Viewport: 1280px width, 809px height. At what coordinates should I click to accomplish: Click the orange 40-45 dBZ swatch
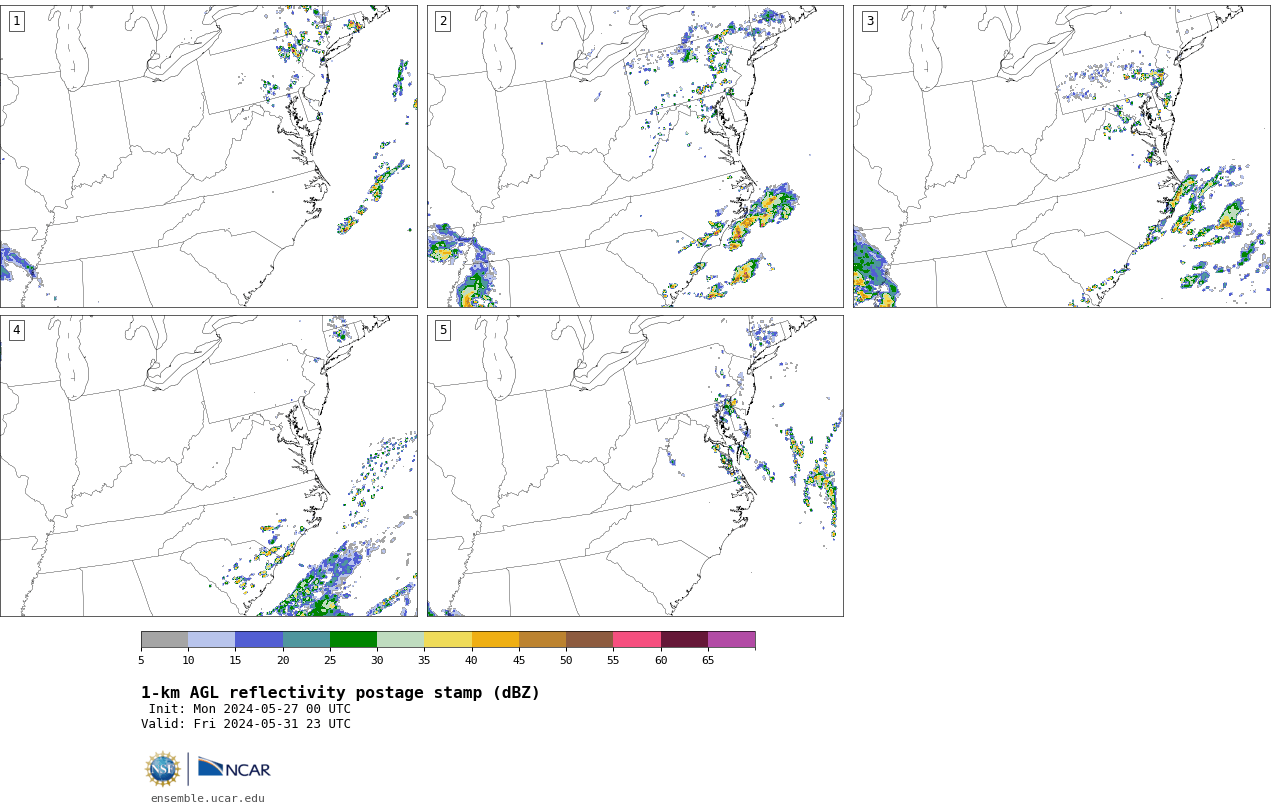pyautogui.click(x=495, y=640)
